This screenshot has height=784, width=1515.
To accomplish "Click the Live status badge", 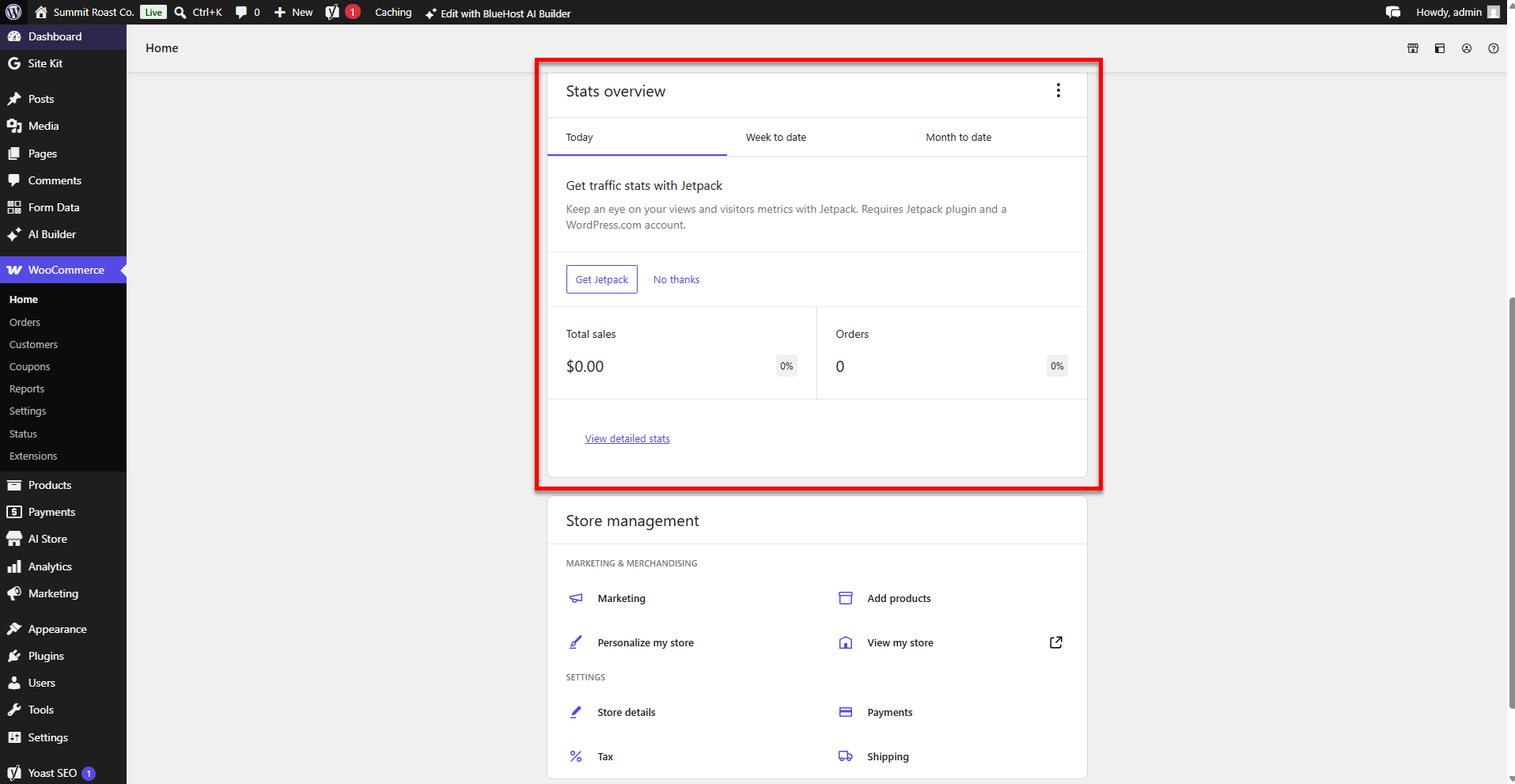I will point(153,12).
